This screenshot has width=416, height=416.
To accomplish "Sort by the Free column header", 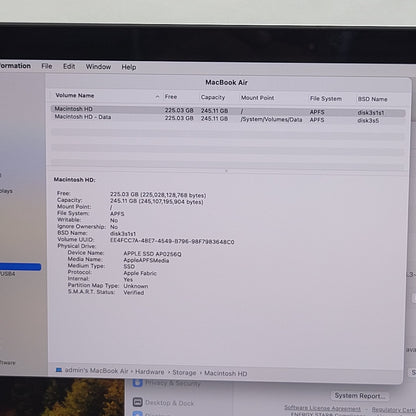I will [171, 97].
